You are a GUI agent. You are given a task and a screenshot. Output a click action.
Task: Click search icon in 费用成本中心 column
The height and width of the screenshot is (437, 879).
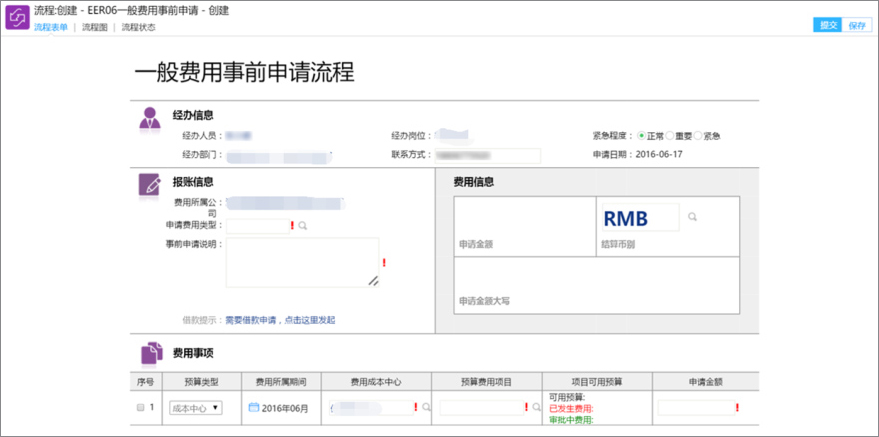pyautogui.click(x=426, y=408)
